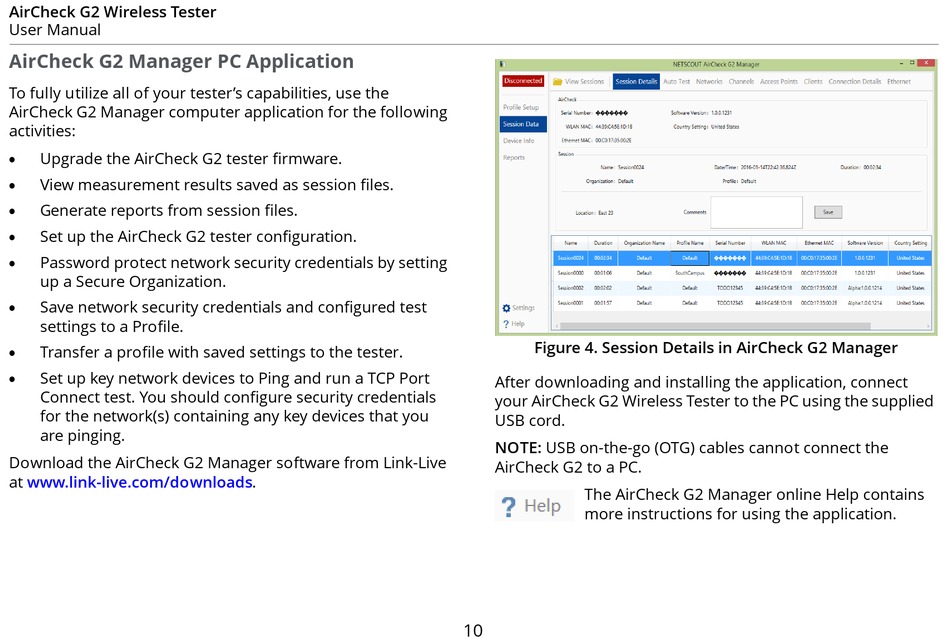Switch to the Channels tab
The image size is (950, 638).
[x=741, y=81]
